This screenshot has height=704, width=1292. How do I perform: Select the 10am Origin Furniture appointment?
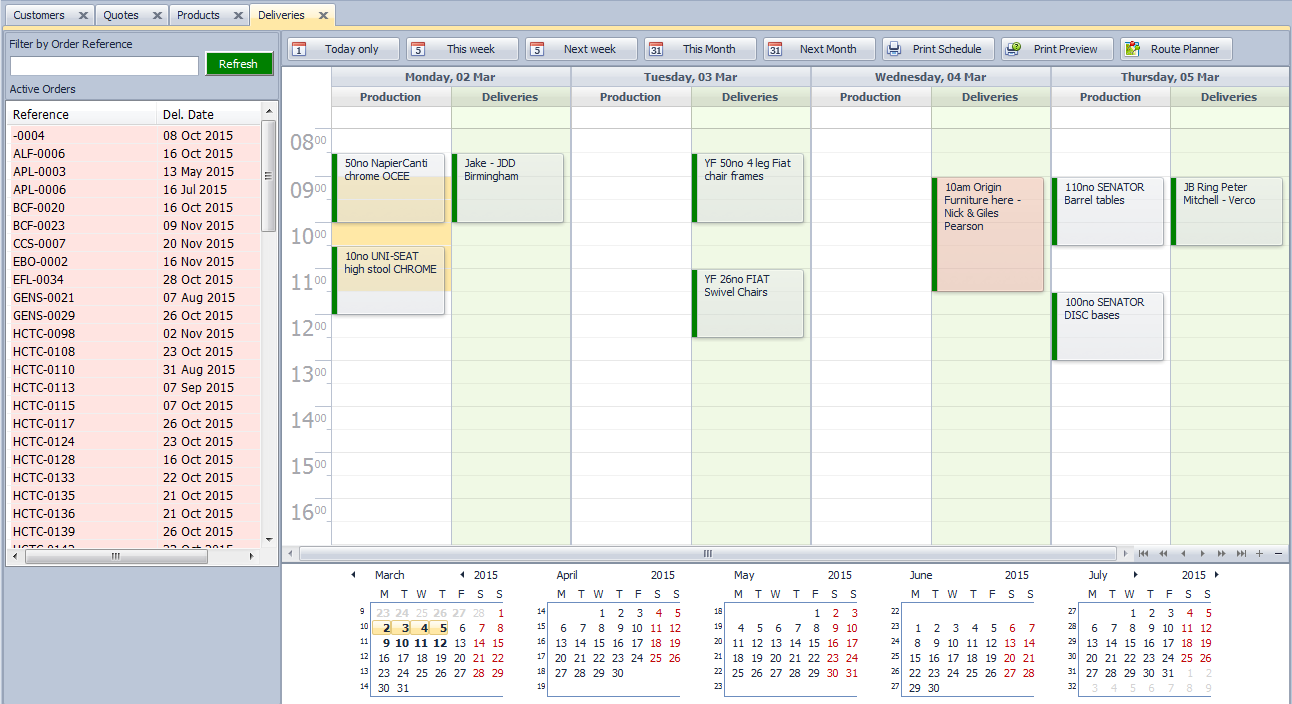click(988, 235)
